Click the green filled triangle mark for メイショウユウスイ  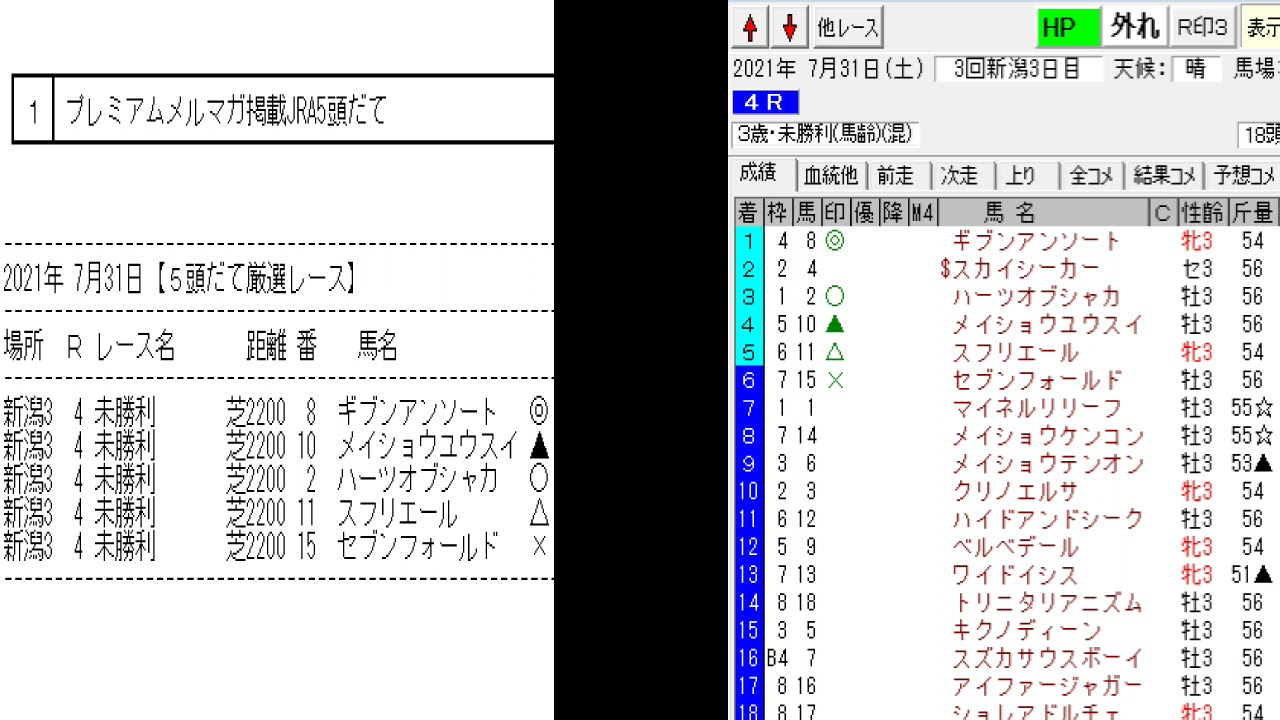pyautogui.click(x=834, y=325)
